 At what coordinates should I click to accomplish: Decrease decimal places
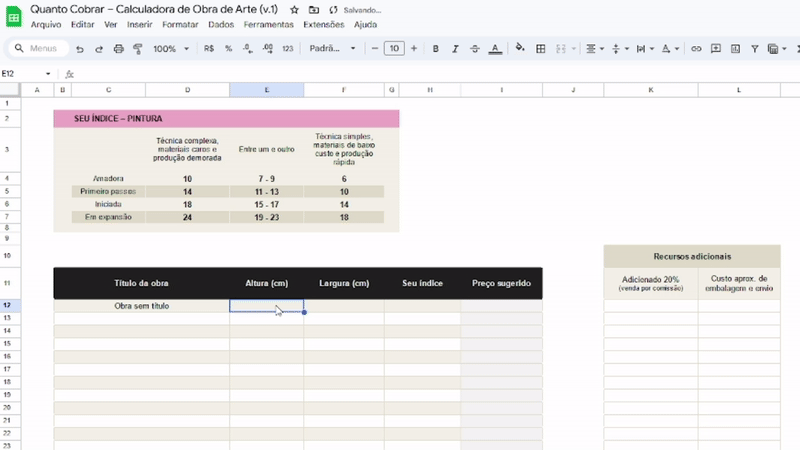[x=247, y=48]
